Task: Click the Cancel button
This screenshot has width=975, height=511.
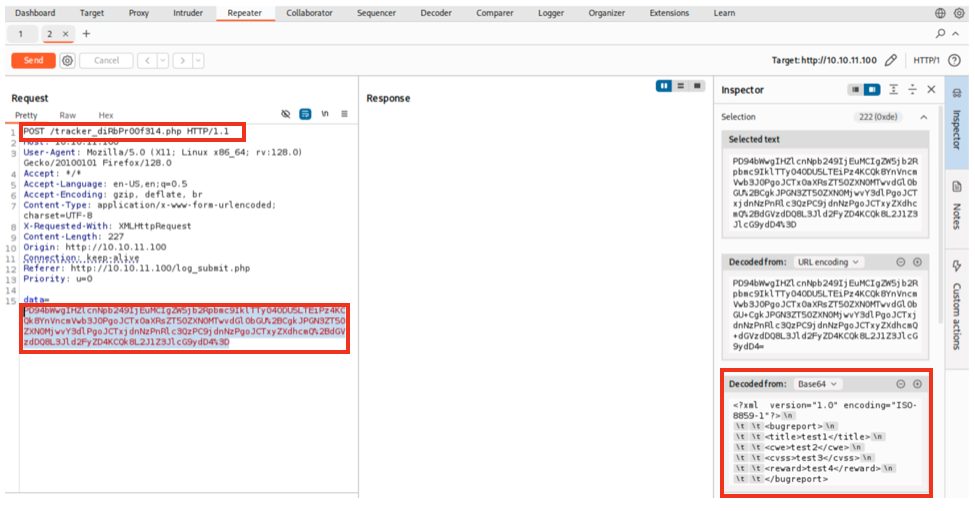Action: tap(106, 60)
